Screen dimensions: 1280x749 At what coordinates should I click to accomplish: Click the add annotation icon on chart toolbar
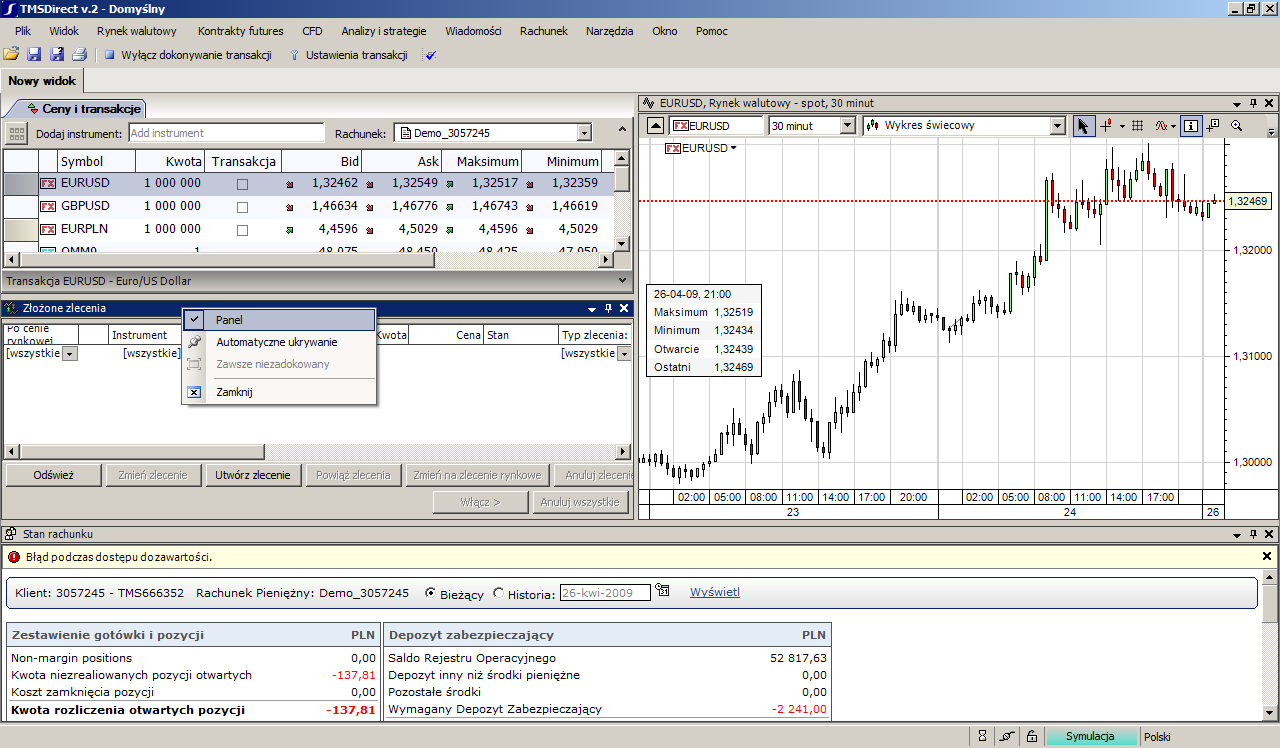point(1213,126)
